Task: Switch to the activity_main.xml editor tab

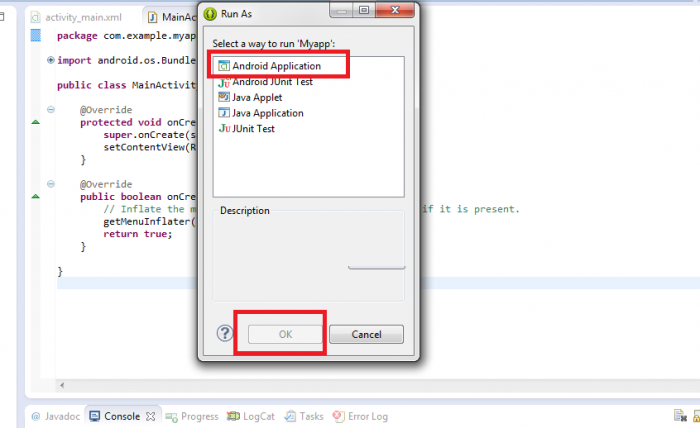Action: pos(76,17)
